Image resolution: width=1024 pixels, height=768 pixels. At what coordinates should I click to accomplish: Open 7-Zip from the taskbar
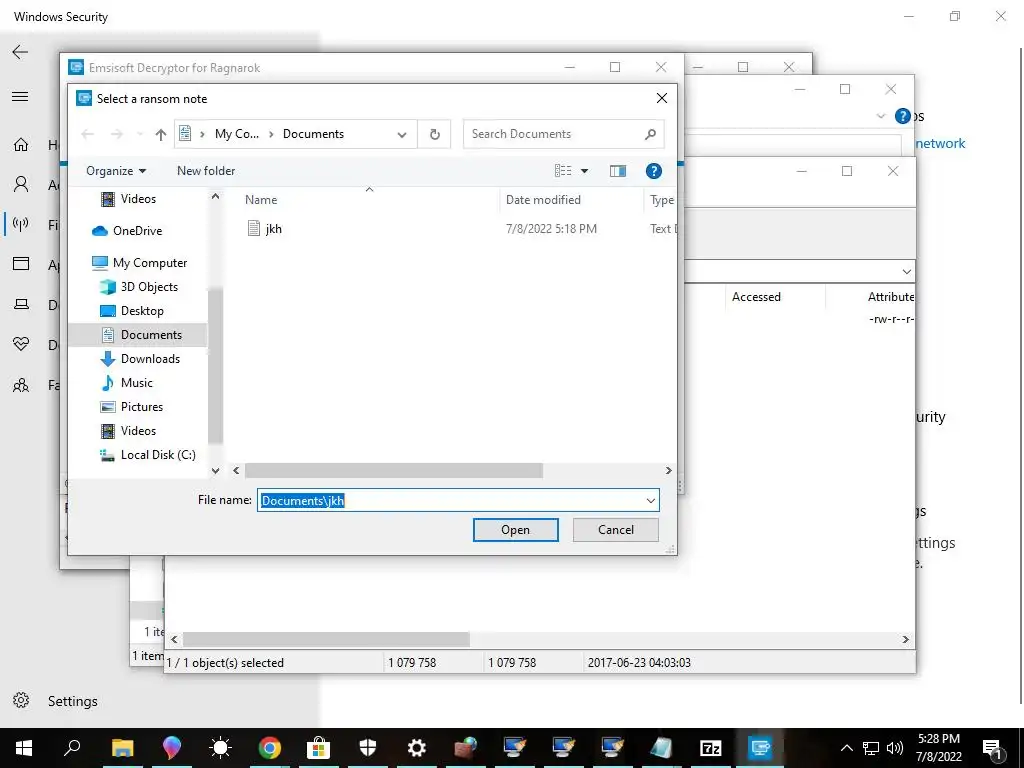(710, 748)
